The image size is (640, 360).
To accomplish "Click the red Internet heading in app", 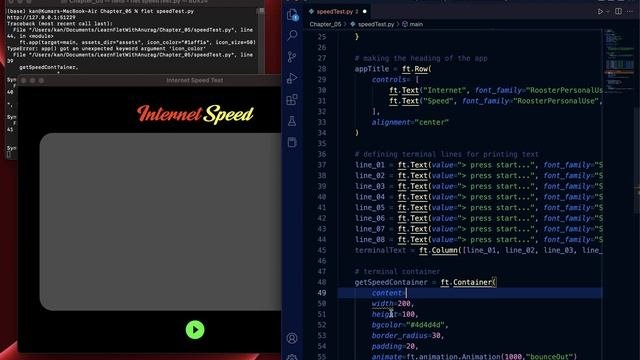I will tap(169, 114).
